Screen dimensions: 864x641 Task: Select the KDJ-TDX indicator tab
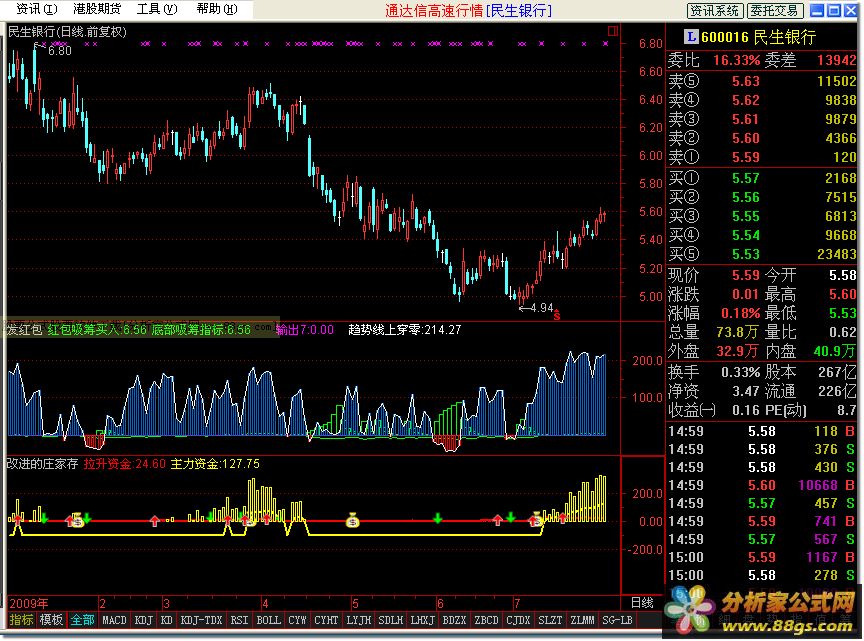pyautogui.click(x=202, y=620)
